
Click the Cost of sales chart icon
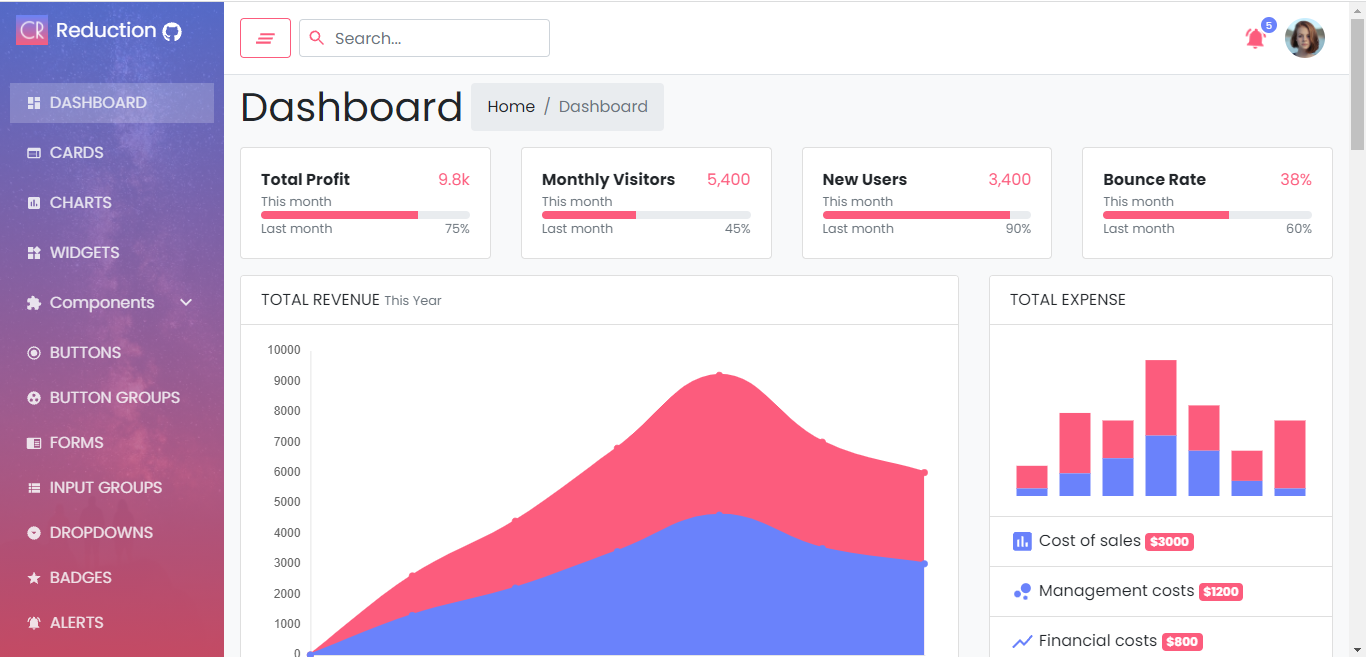(1021, 540)
